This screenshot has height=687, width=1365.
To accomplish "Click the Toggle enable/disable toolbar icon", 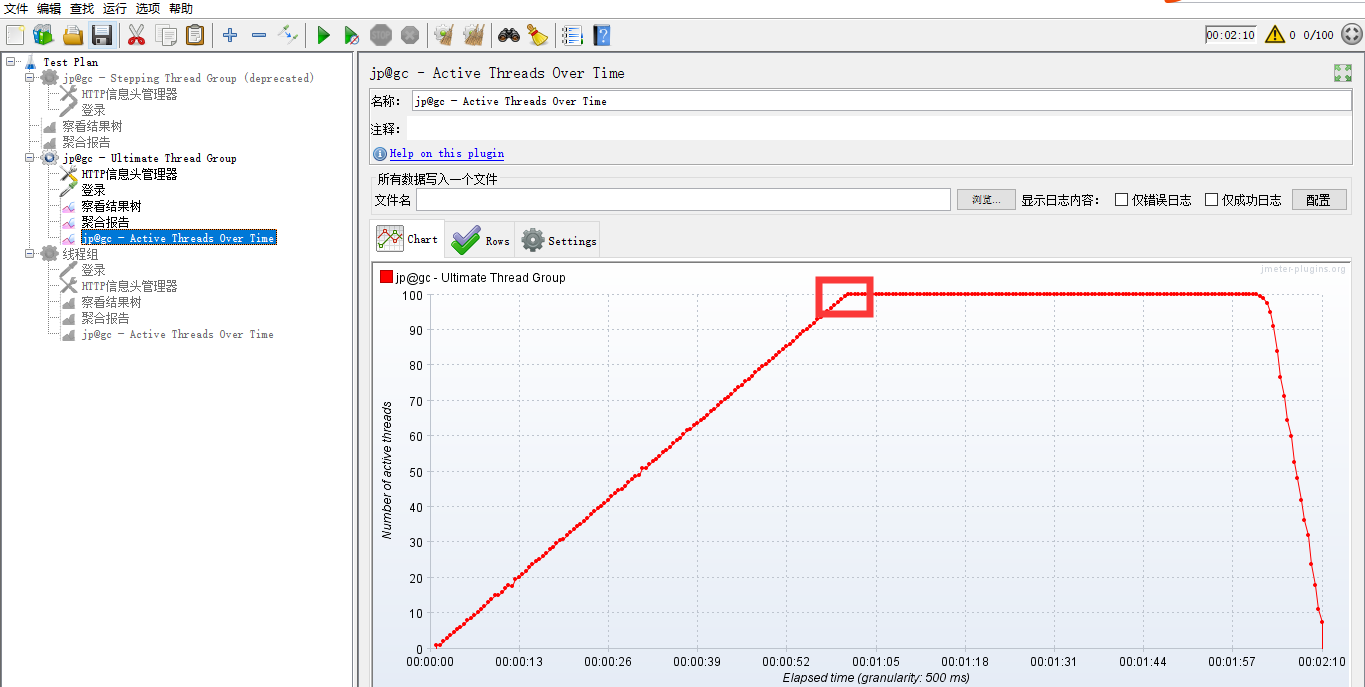I will (288, 35).
